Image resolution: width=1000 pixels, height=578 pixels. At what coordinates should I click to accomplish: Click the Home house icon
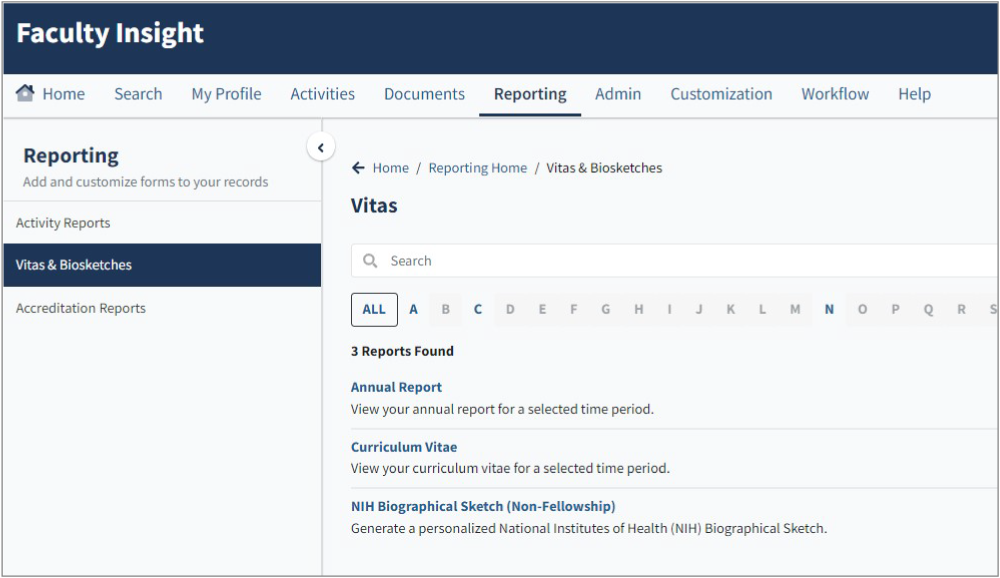pyautogui.click(x=25, y=93)
